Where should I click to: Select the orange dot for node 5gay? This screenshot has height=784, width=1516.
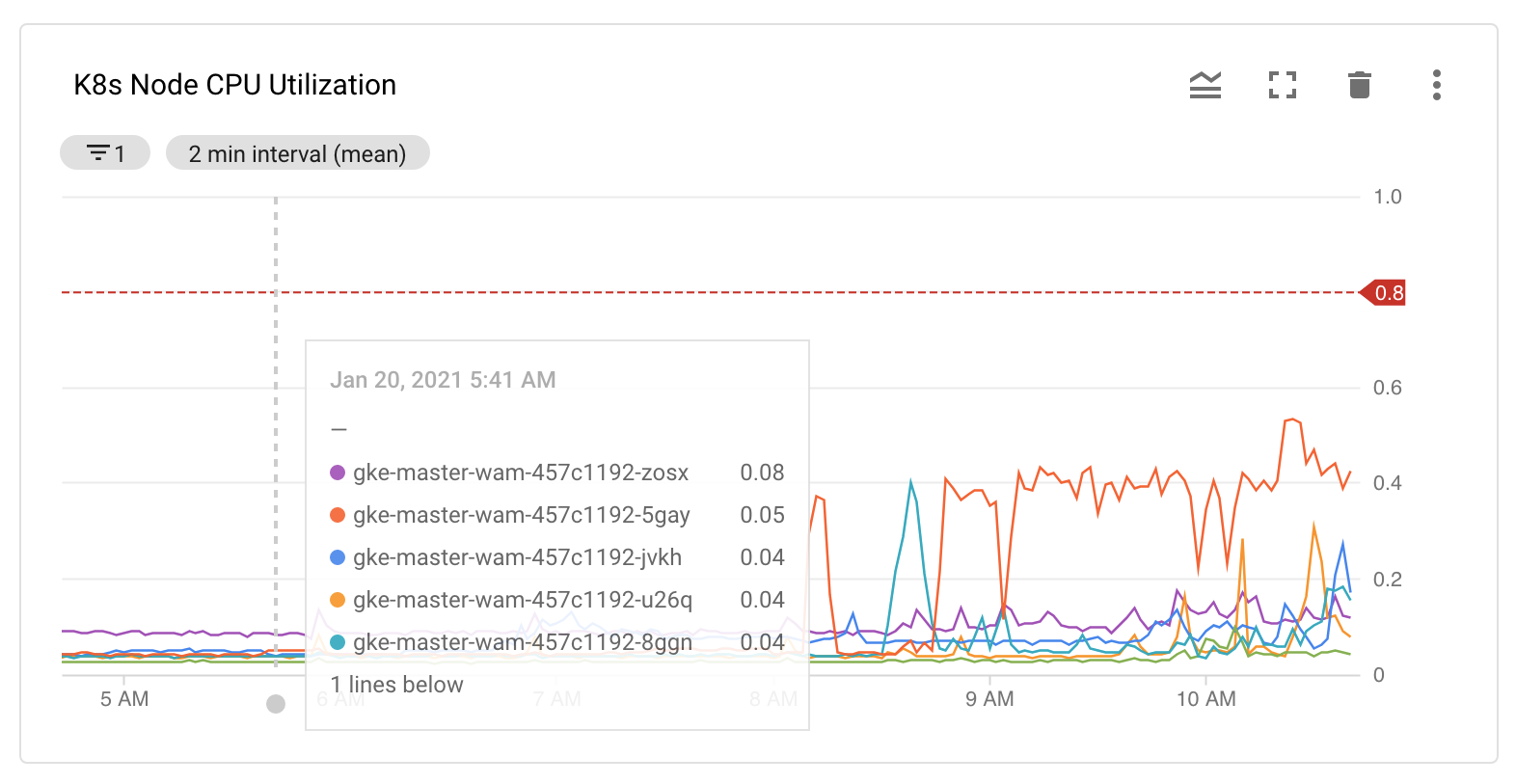click(x=338, y=515)
